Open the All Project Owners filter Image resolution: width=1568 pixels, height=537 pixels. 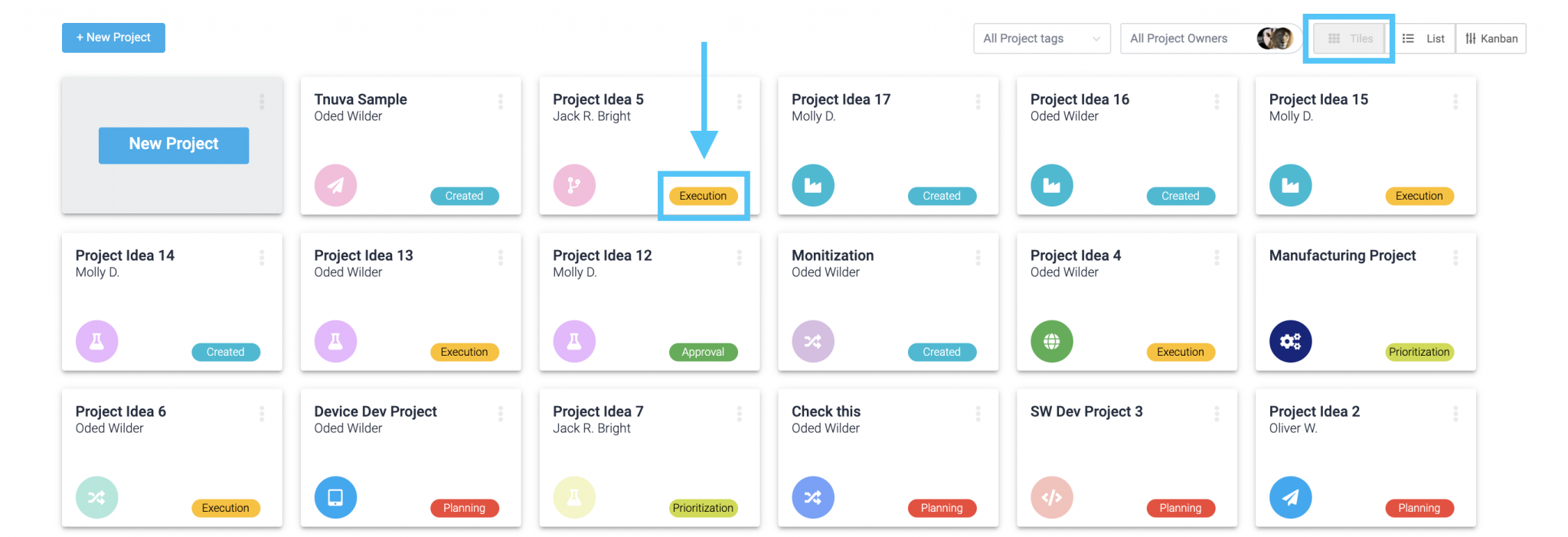click(x=1211, y=38)
